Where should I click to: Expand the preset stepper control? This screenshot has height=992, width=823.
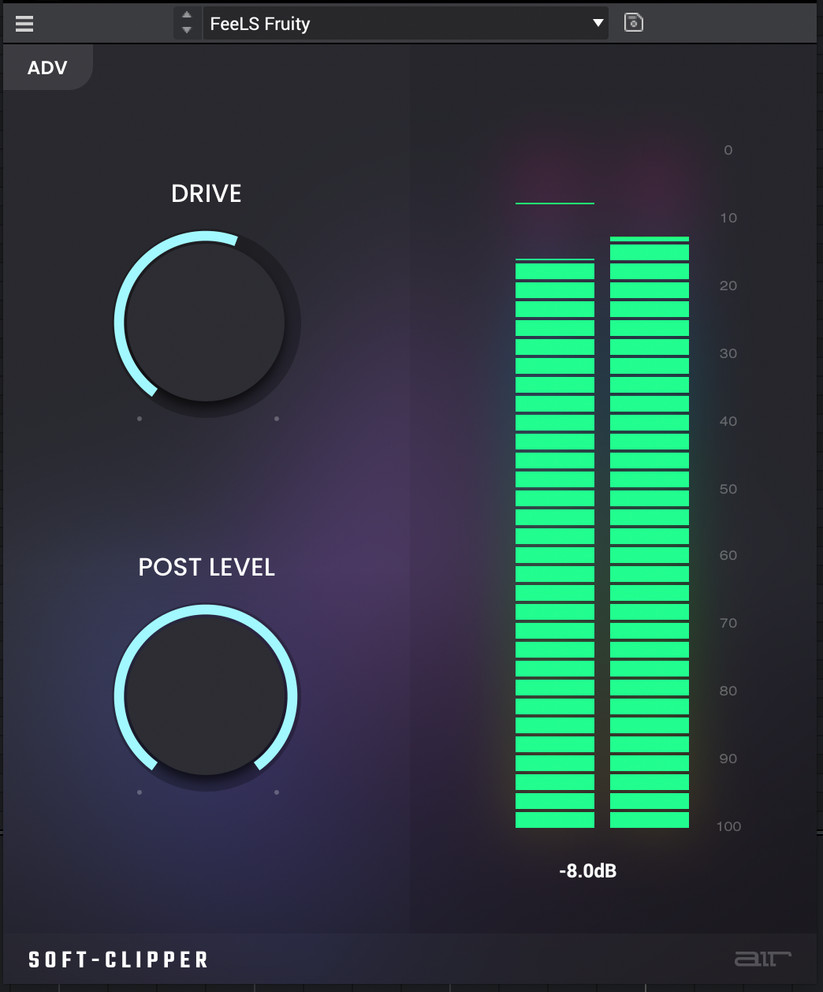[x=186, y=23]
